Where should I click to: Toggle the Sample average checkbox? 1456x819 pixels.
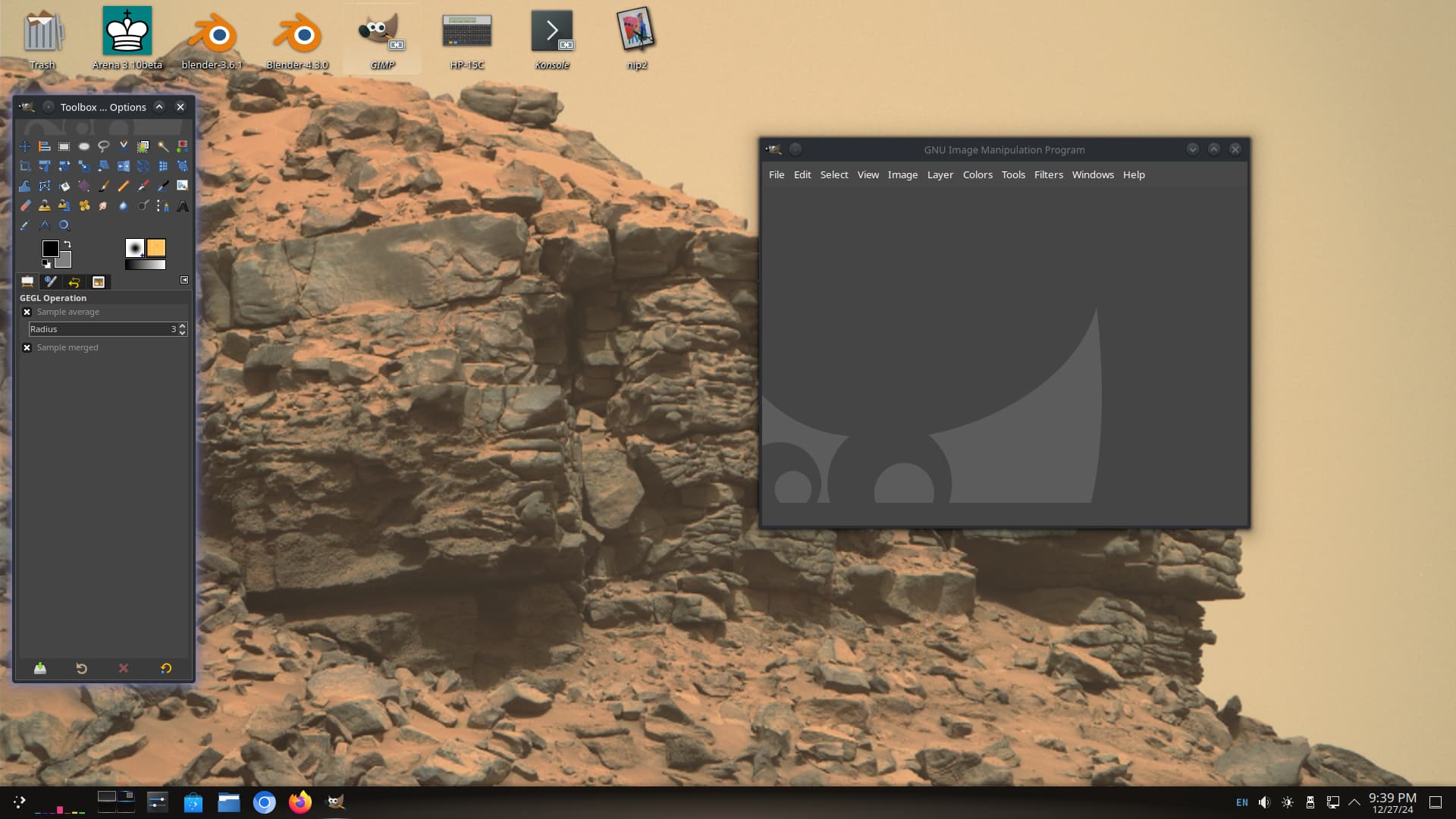point(27,312)
